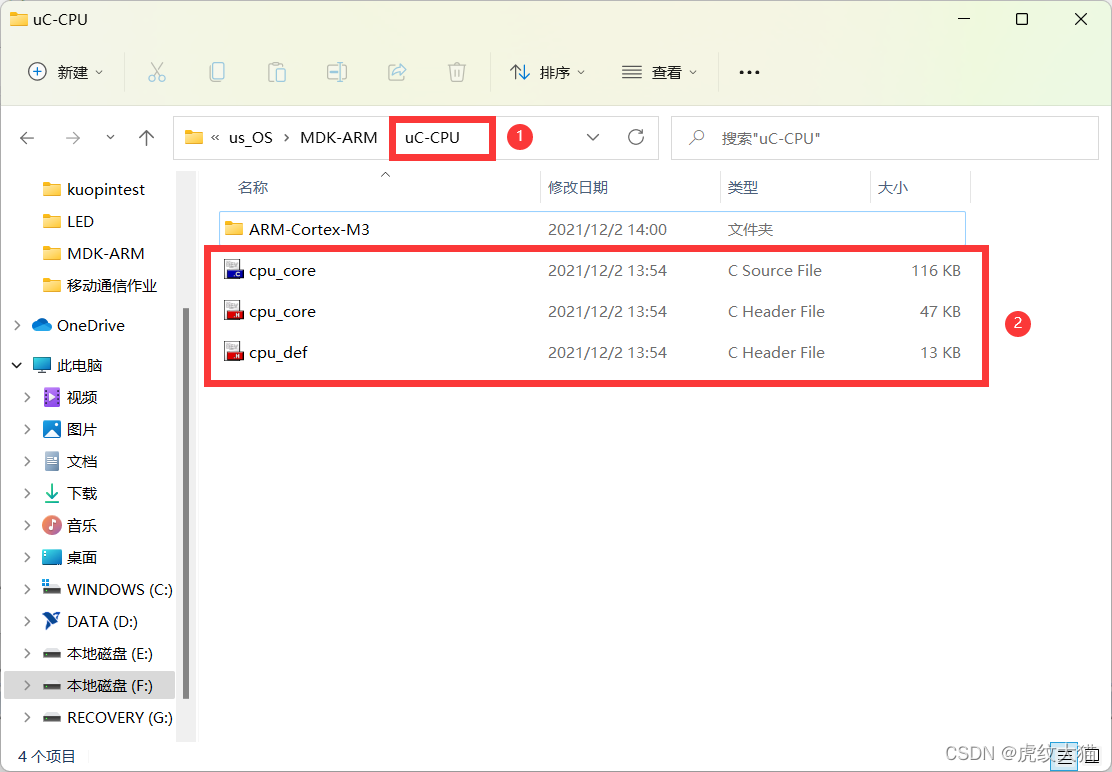Sort by Date modified (修改日期) column
This screenshot has height=772, width=1112.
click(x=577, y=188)
